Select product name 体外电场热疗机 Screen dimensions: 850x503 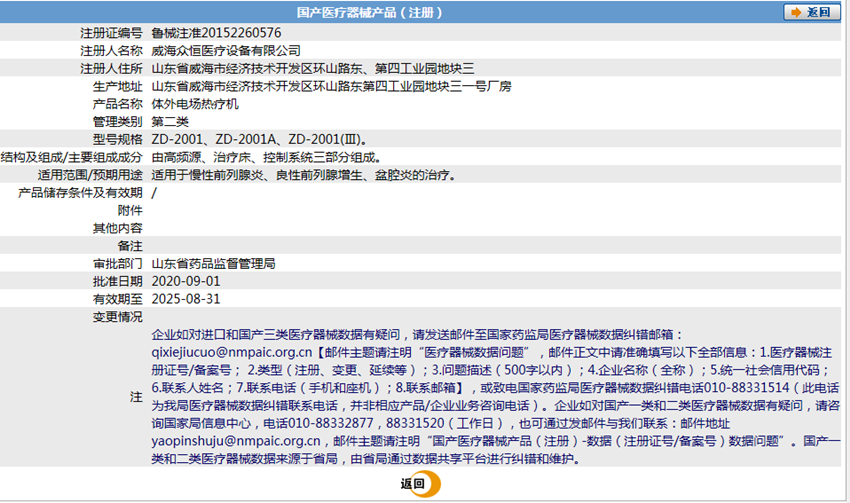tap(195, 104)
